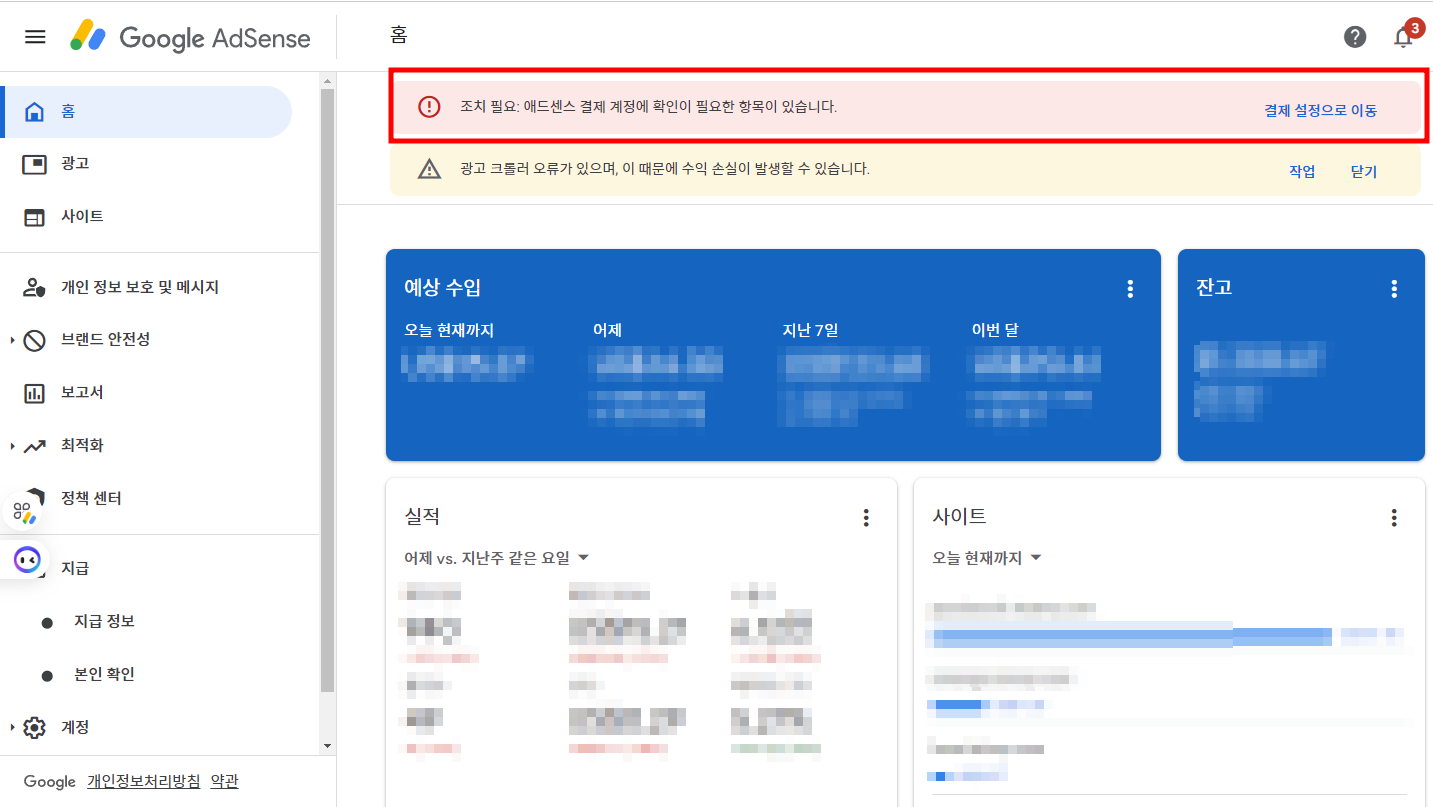Viewport: 1433px width, 807px height.
Task: Select the 홈 home icon in sidebar
Action: (x=35, y=110)
